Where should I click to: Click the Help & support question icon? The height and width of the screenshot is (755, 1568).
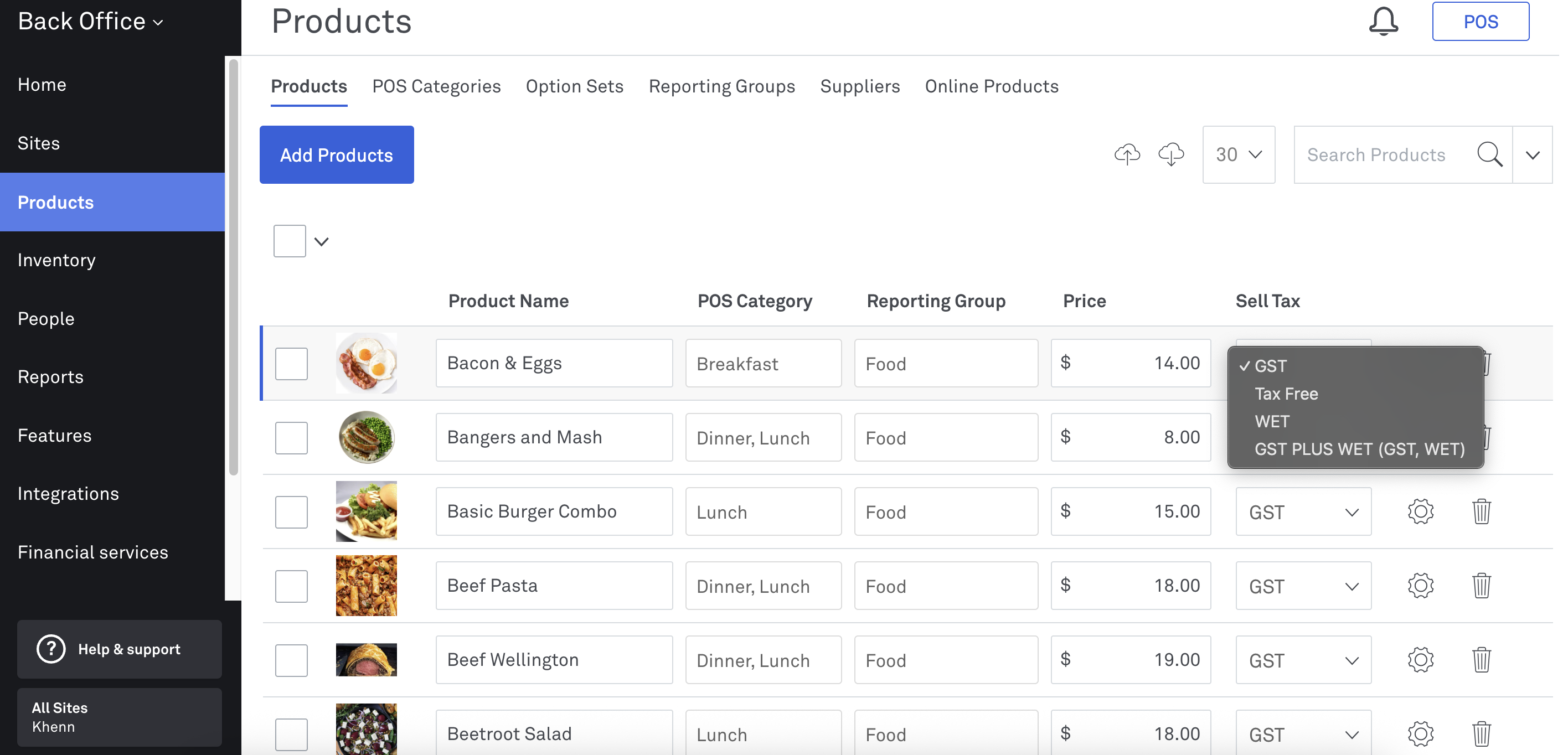(51, 649)
